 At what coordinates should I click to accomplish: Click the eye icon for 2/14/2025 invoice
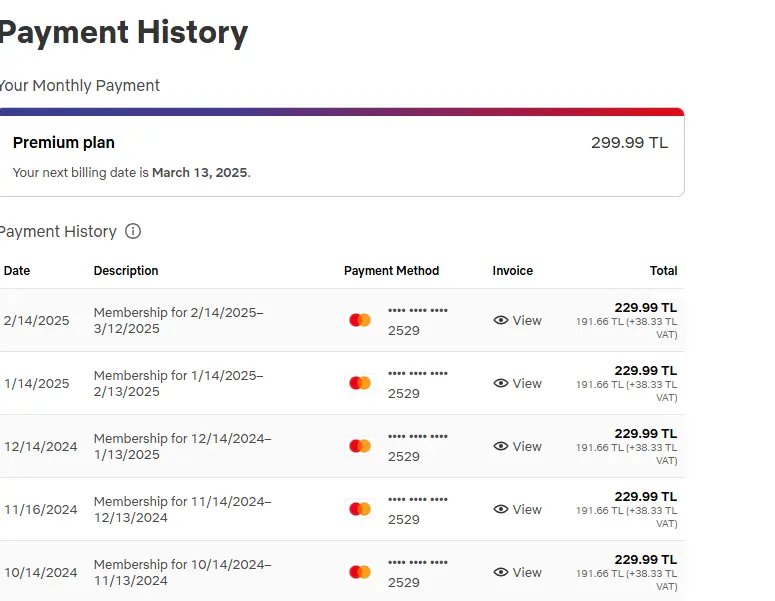(501, 320)
